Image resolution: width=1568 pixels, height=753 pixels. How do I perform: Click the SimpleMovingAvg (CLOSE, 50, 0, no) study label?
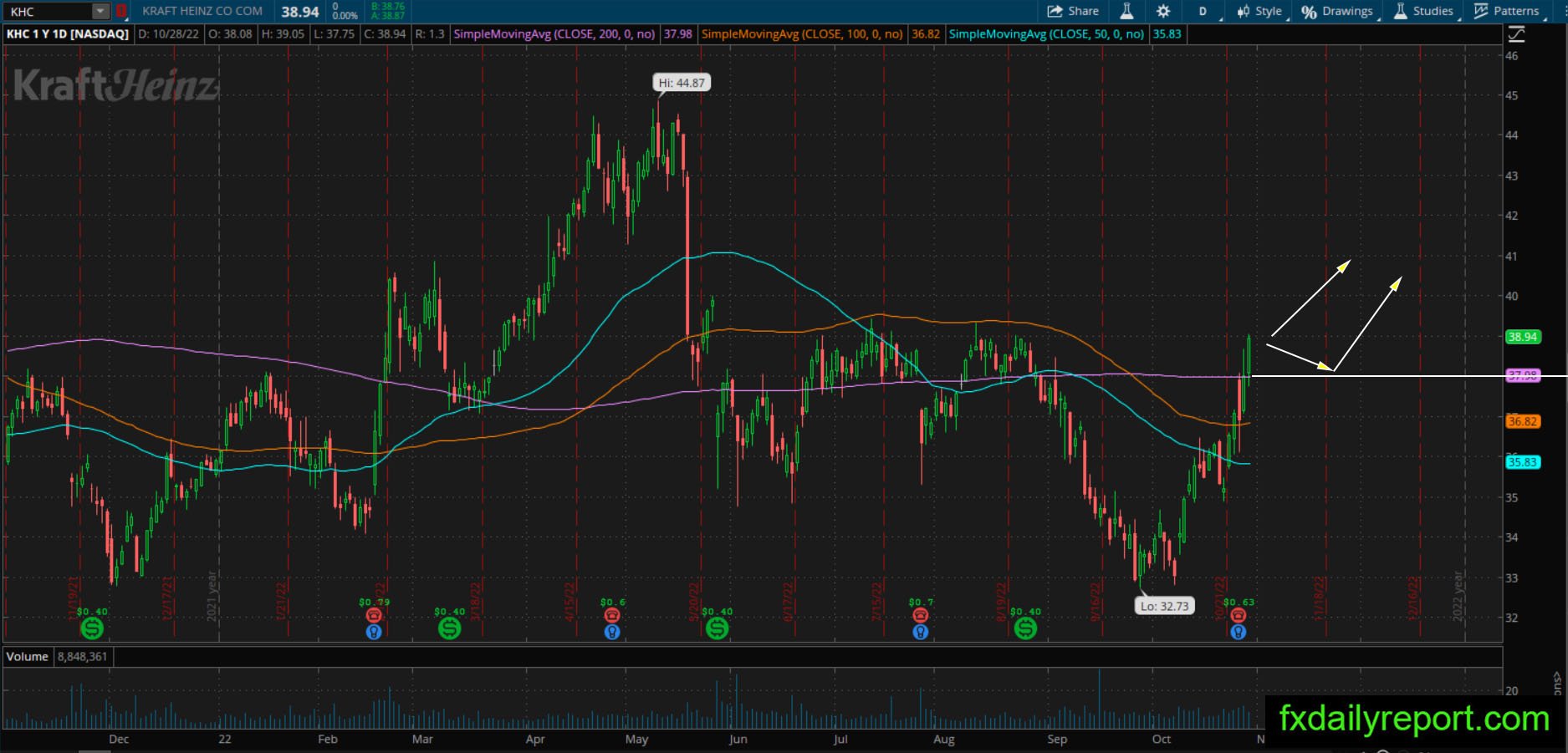pos(1046,34)
